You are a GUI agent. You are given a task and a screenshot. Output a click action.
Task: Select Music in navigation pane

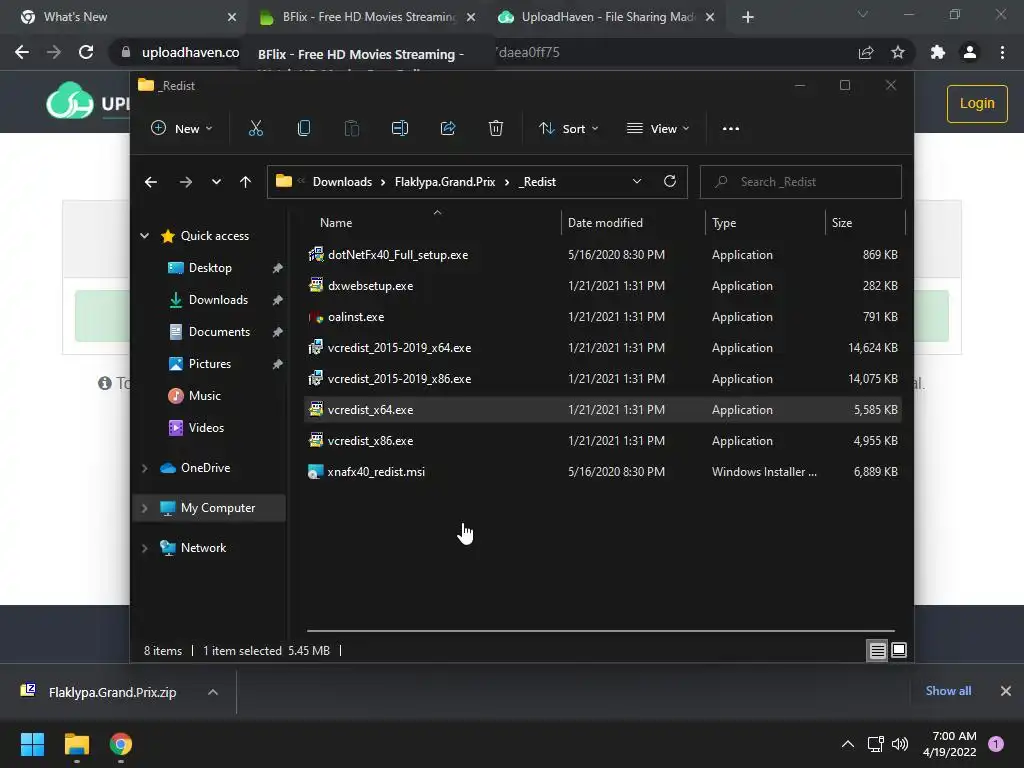[x=204, y=396]
